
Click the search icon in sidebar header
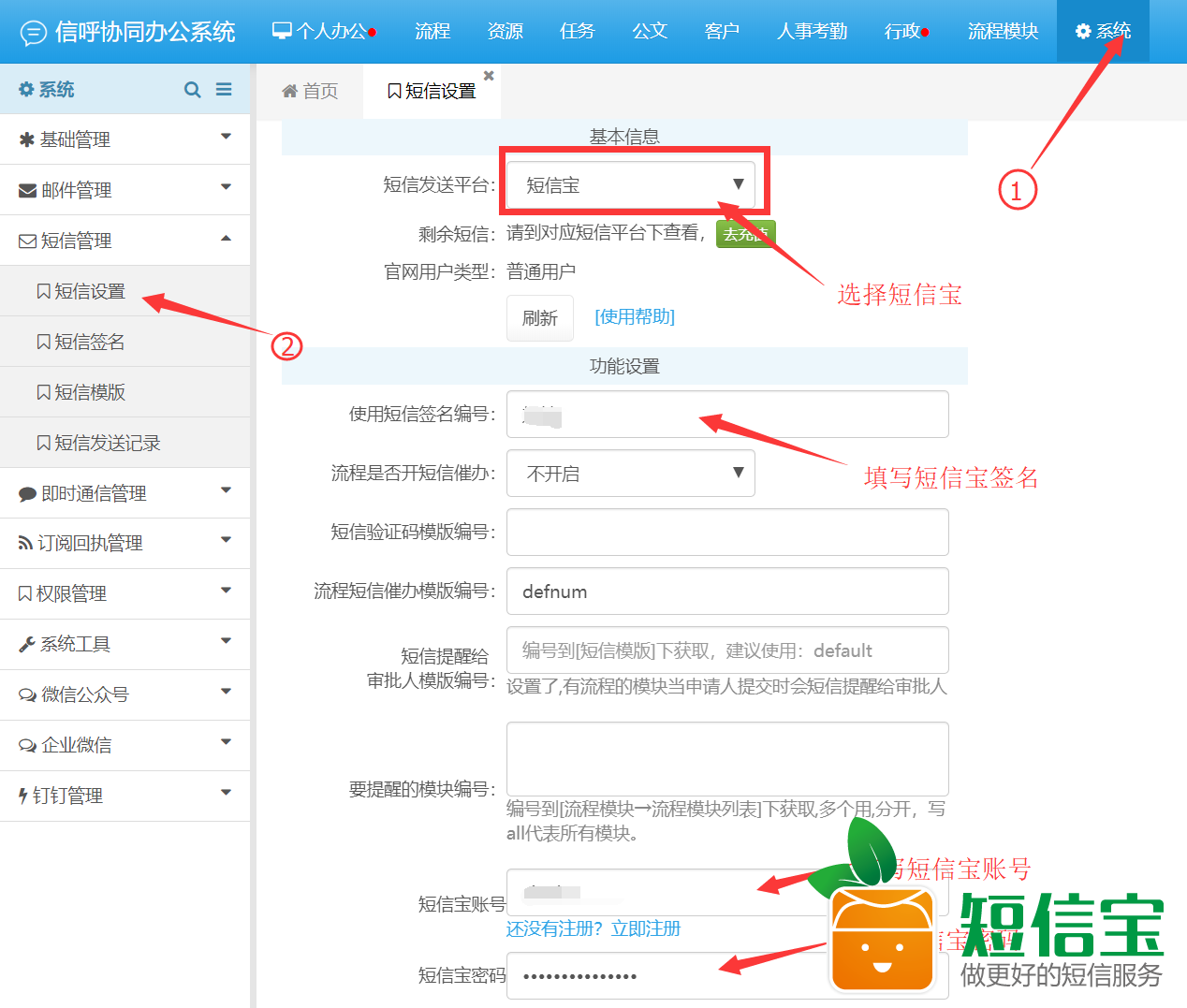pos(192,90)
